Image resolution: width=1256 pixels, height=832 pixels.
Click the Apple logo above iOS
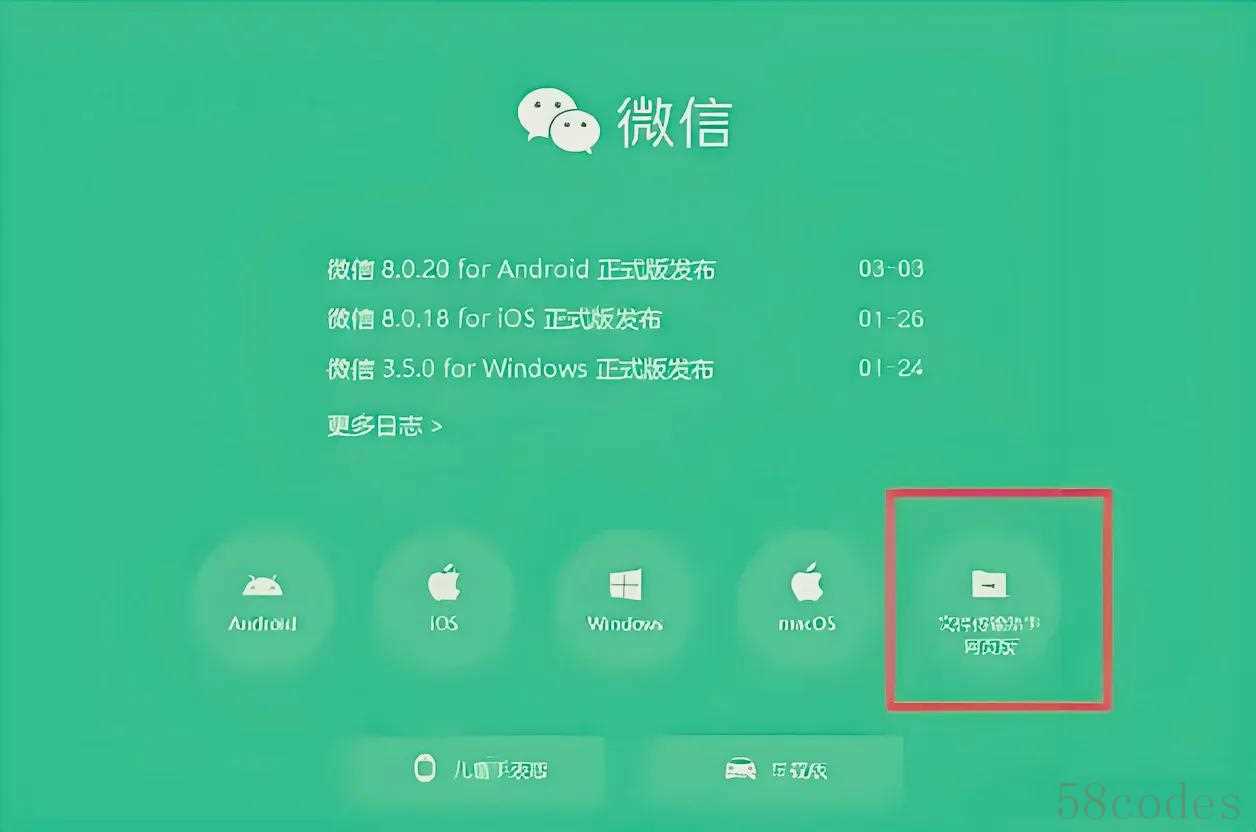(x=443, y=582)
